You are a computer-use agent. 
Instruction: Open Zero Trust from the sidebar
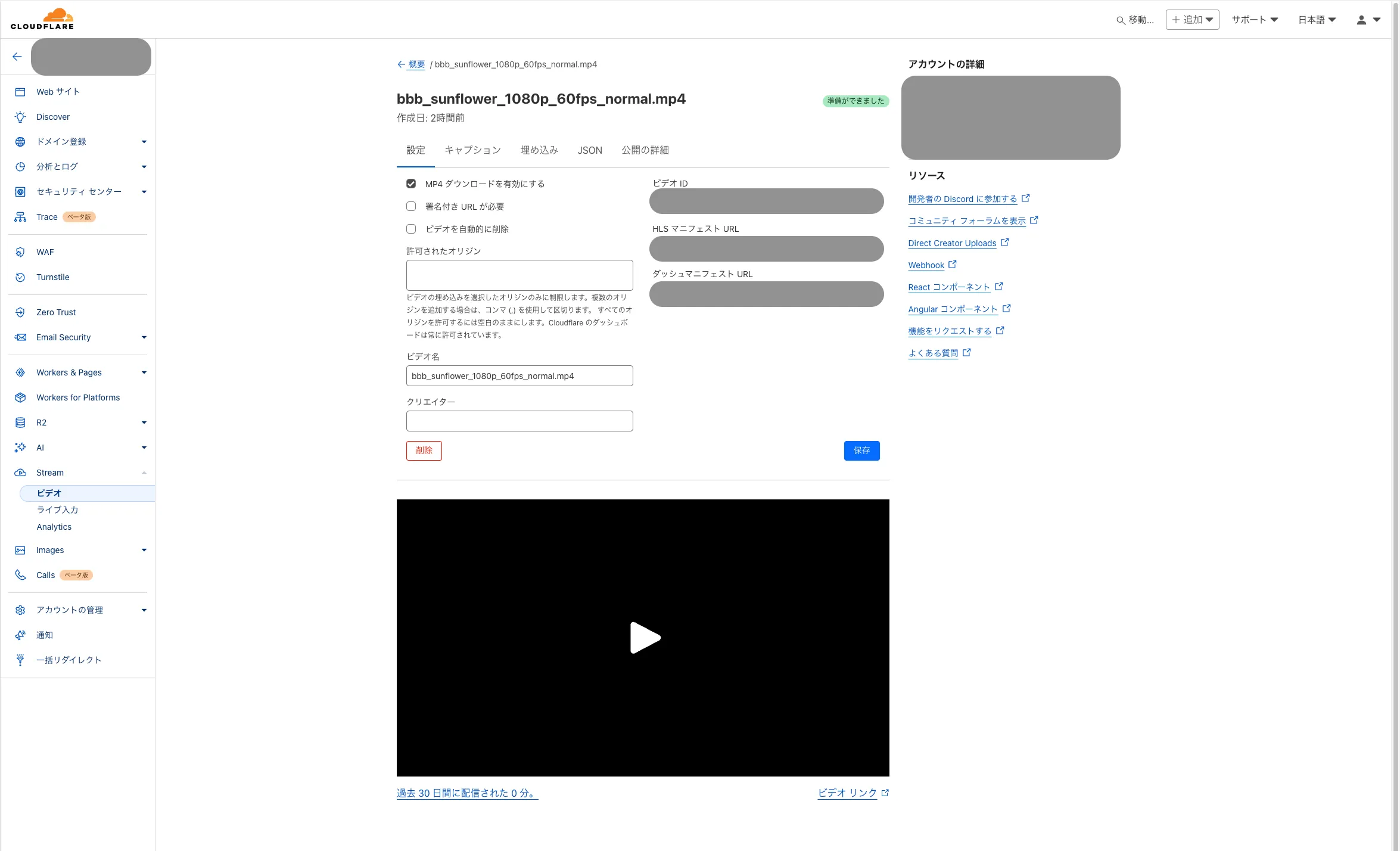56,312
